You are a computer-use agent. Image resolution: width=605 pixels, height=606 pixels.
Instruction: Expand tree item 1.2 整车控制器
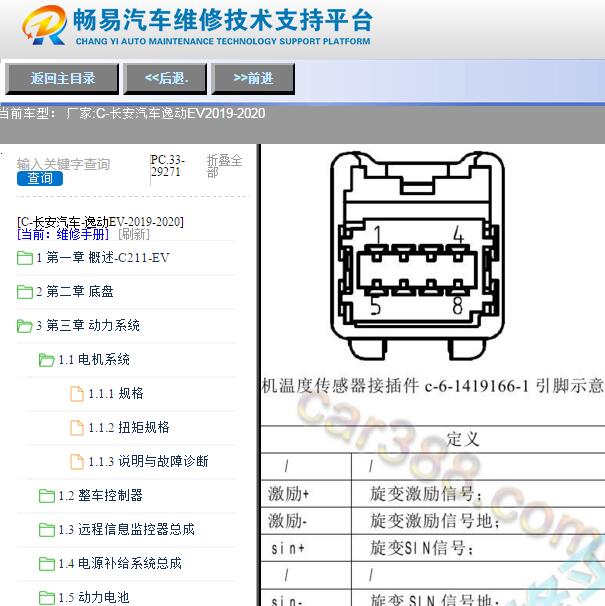(101, 495)
